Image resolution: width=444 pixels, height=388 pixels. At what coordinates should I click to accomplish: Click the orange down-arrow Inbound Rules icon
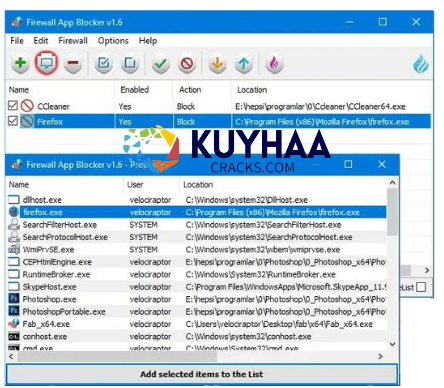point(218,63)
